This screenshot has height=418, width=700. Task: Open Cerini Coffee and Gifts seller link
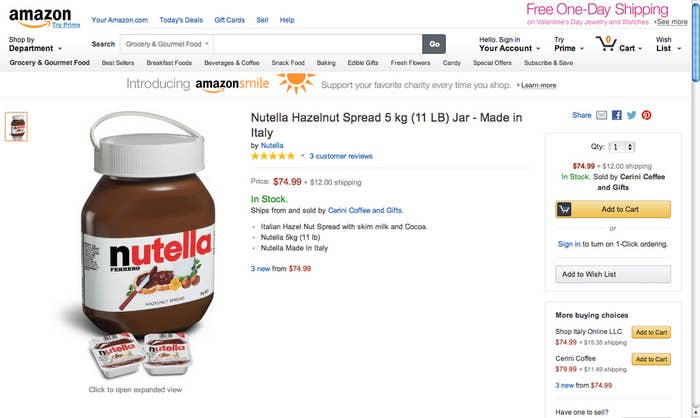[365, 210]
